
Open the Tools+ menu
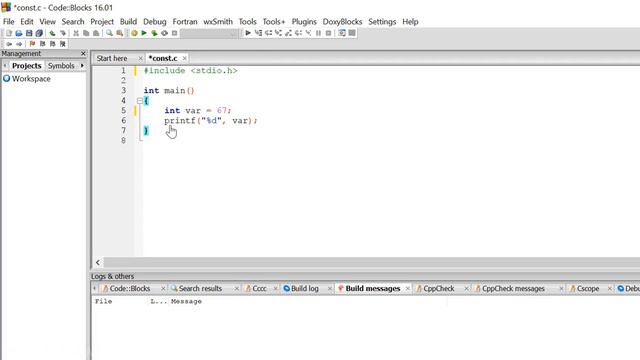pyautogui.click(x=274, y=22)
